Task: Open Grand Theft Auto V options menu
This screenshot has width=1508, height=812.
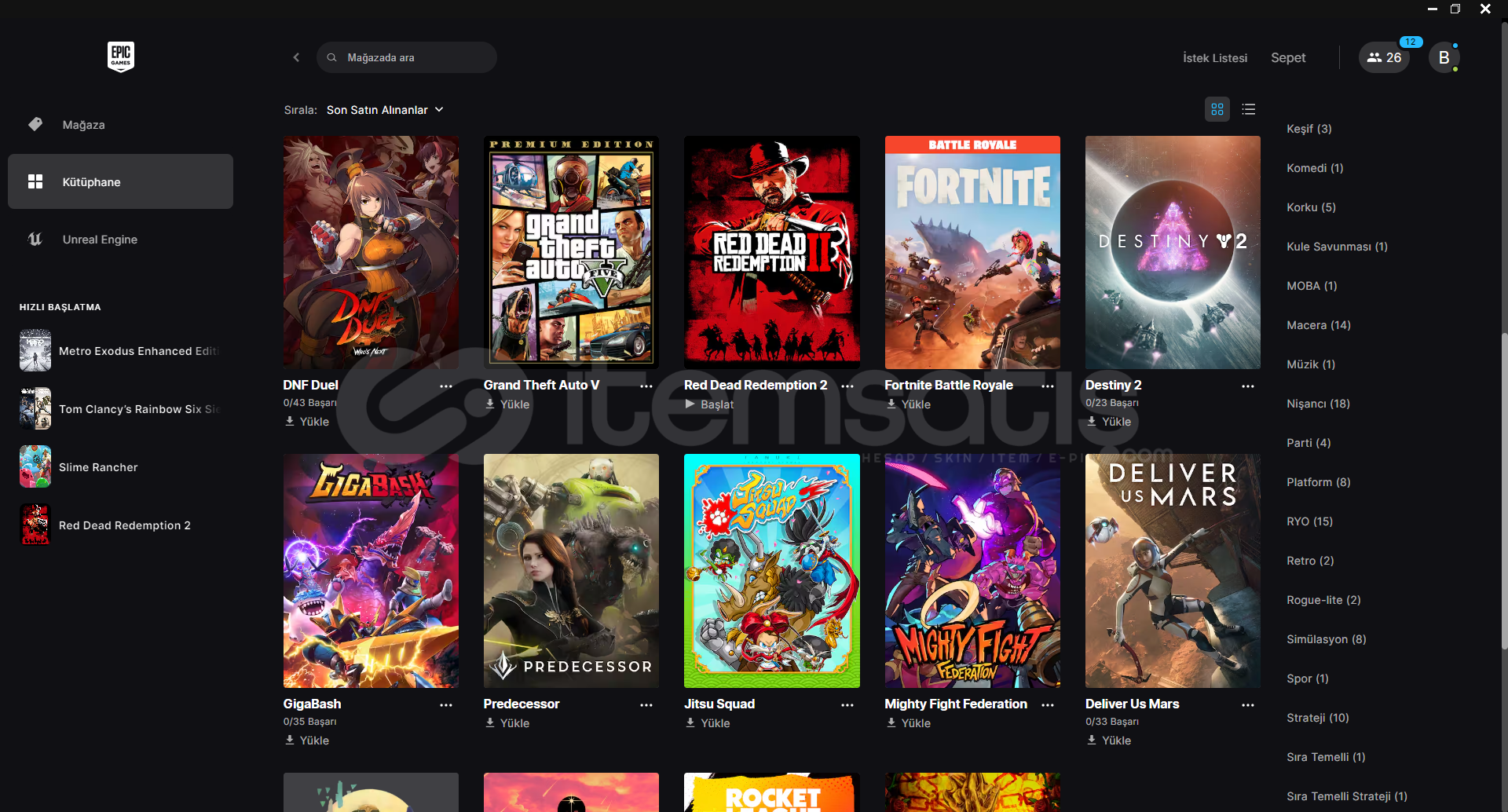Action: tap(646, 386)
